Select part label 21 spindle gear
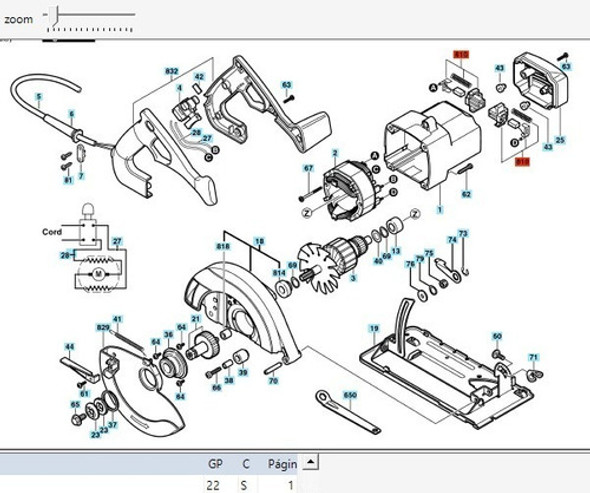The image size is (590, 493). click(195, 319)
